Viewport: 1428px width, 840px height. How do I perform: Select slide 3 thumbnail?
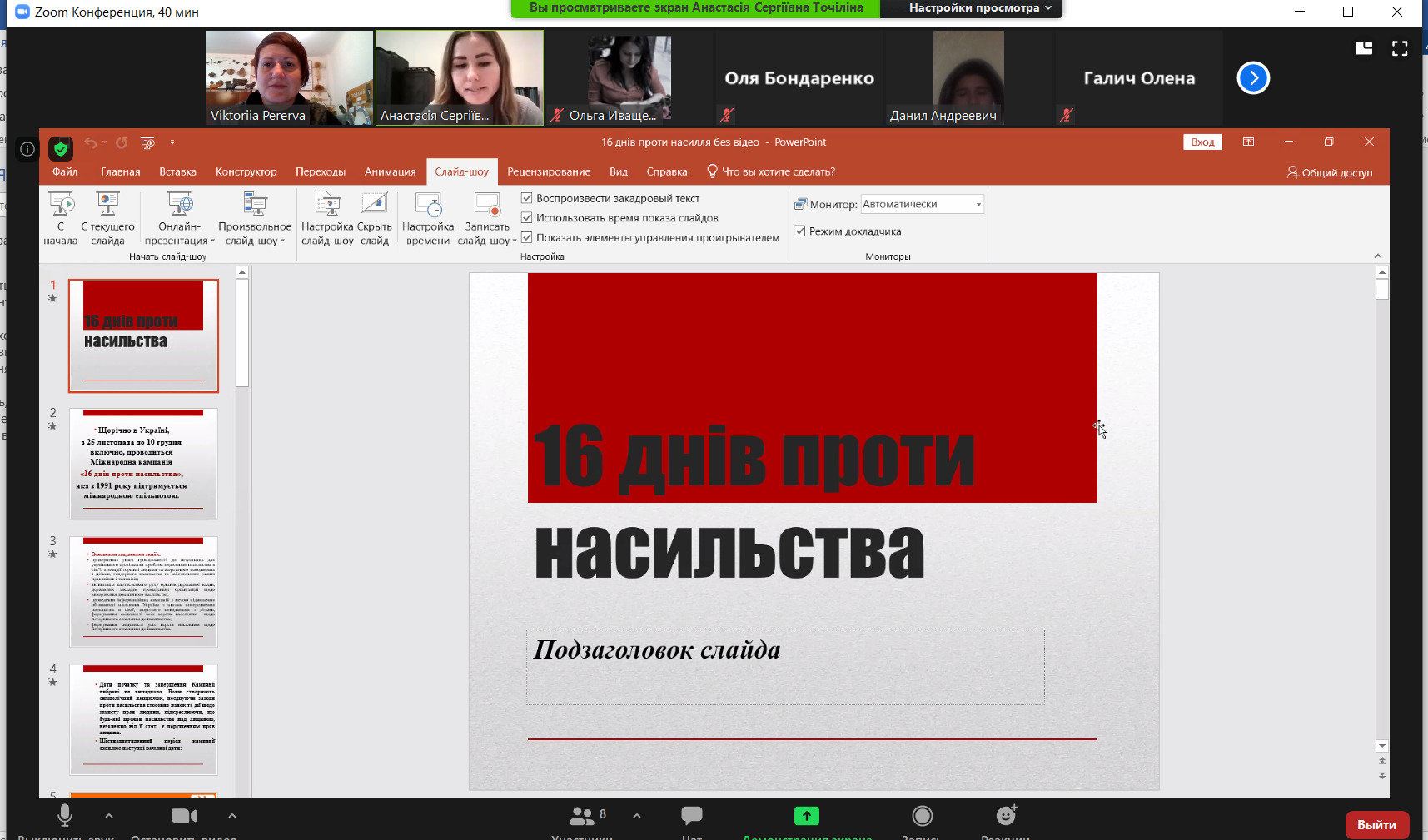tap(143, 592)
